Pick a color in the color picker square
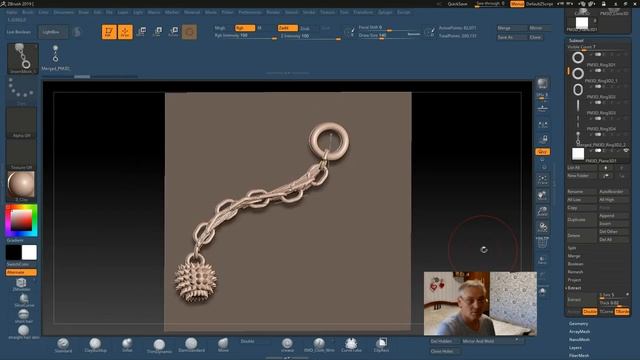 coord(21,220)
